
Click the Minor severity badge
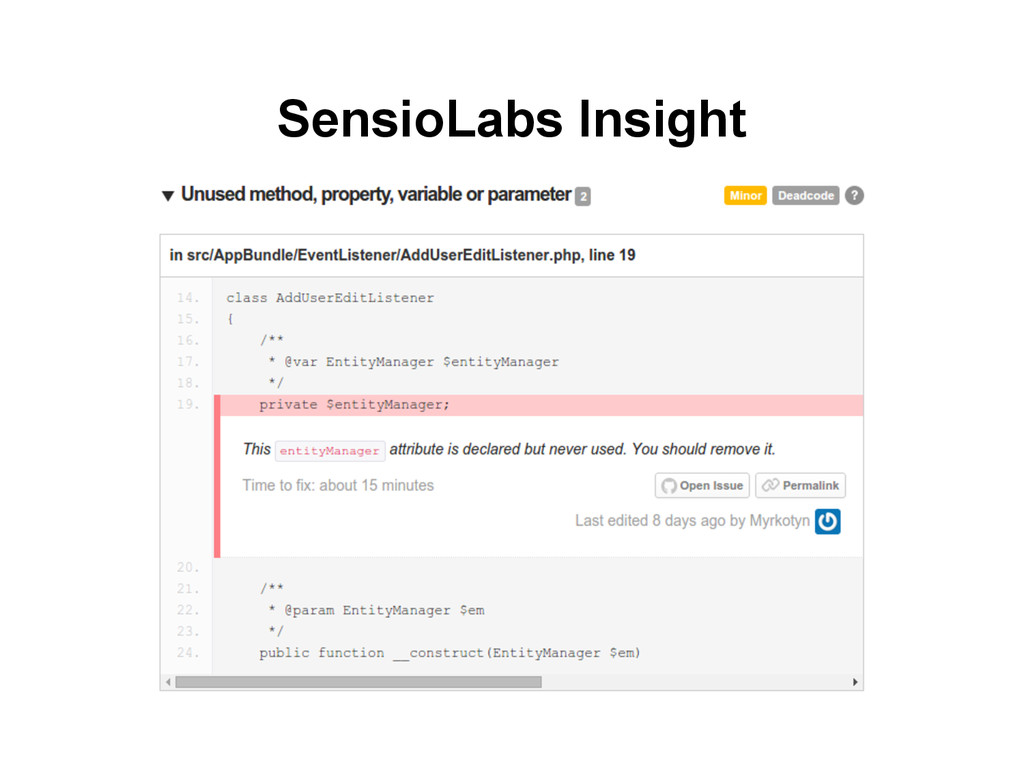[x=745, y=196]
